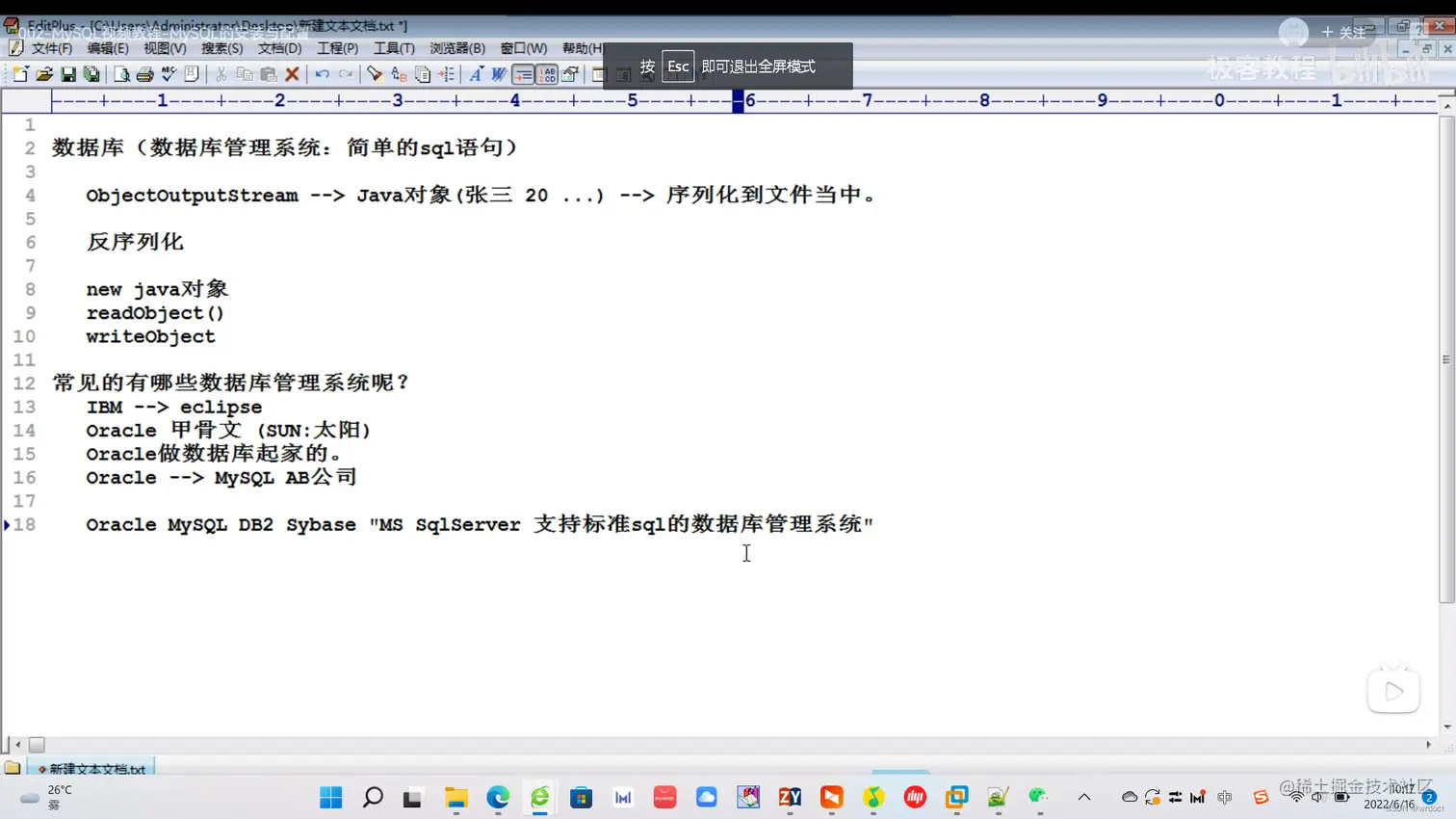Viewport: 1456px width, 819px height.
Task: Toggle the ABCD column marker icon
Action: pos(546,75)
